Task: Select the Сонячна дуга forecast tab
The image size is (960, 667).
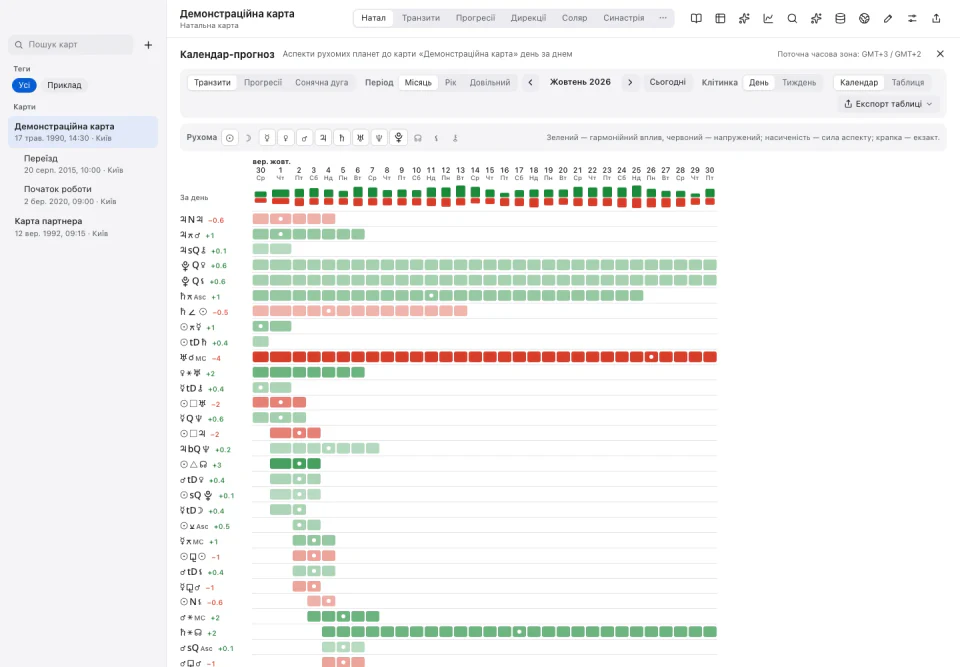Action: coord(321,83)
